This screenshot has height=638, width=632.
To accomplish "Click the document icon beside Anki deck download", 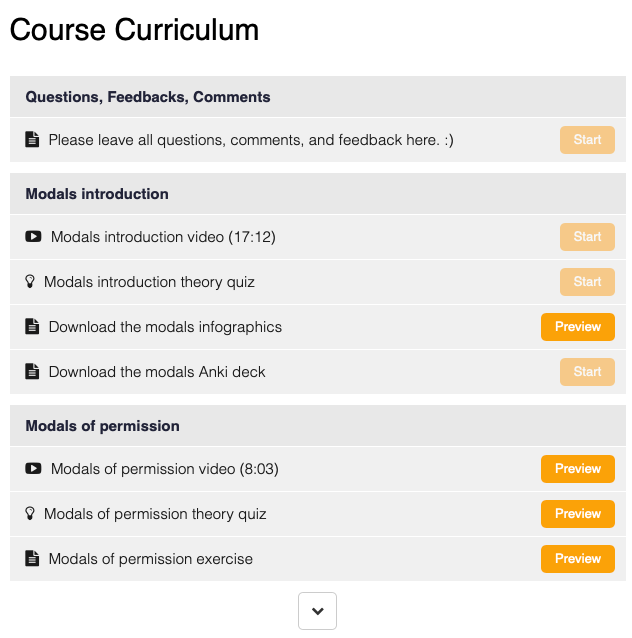I will (32, 372).
